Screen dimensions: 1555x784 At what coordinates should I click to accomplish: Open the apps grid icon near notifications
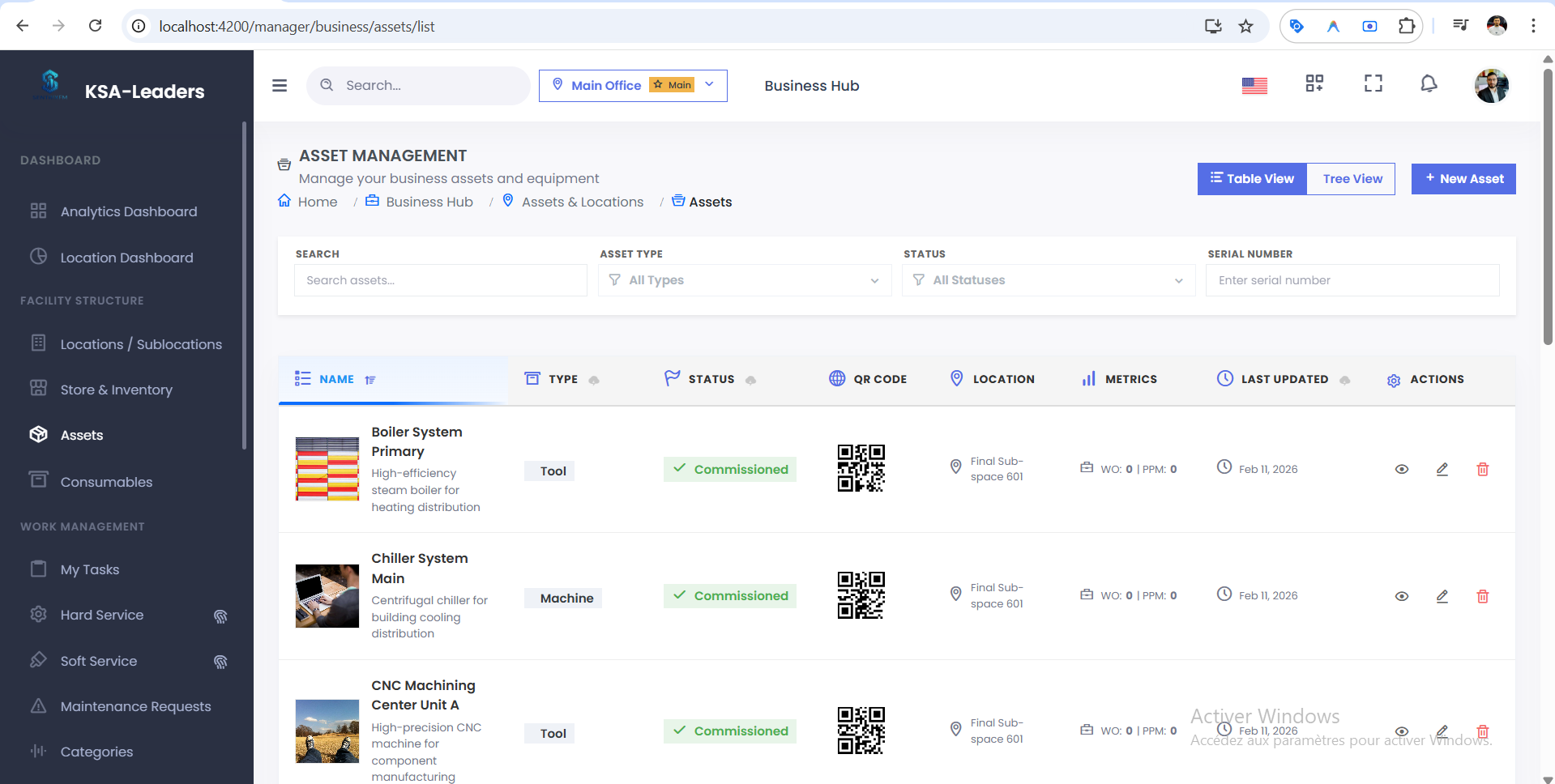1314,83
